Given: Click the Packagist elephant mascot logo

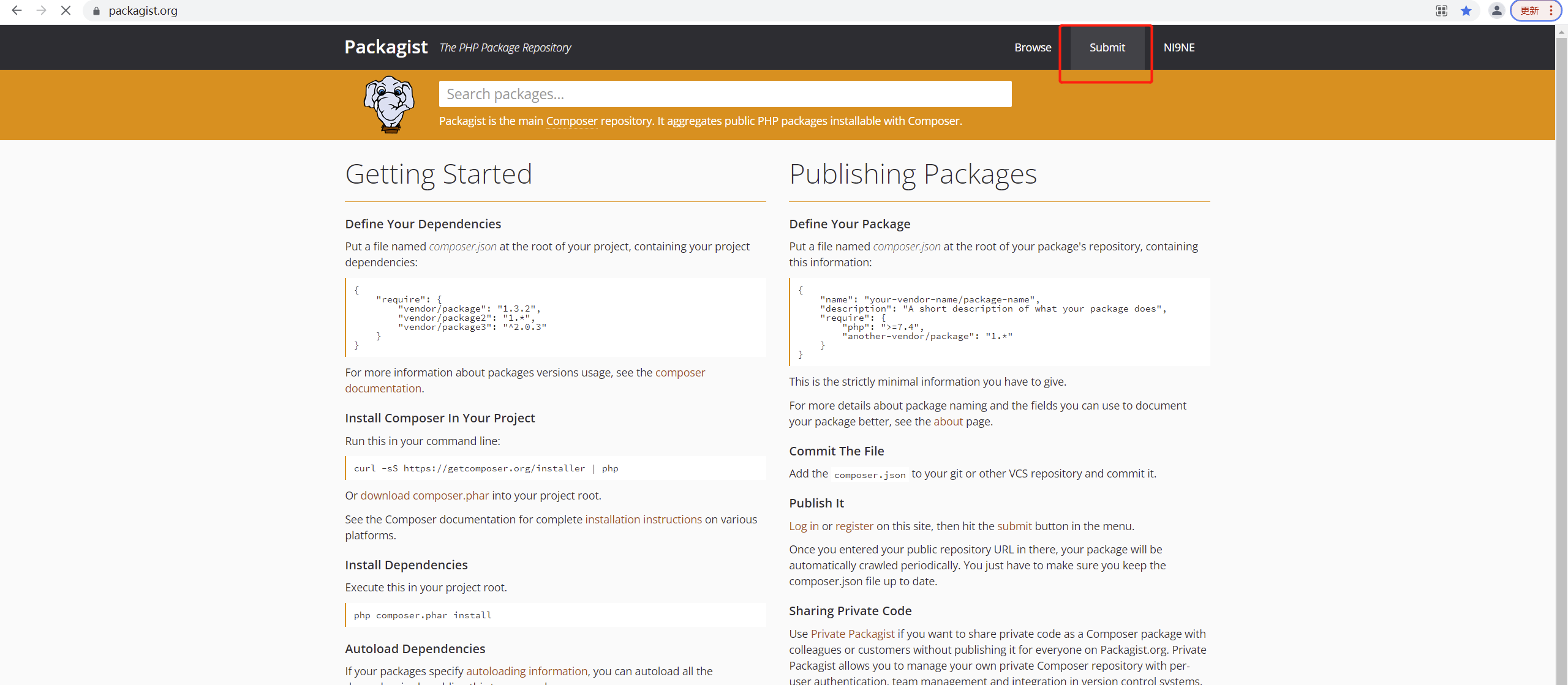Looking at the screenshot, I should click(x=390, y=104).
